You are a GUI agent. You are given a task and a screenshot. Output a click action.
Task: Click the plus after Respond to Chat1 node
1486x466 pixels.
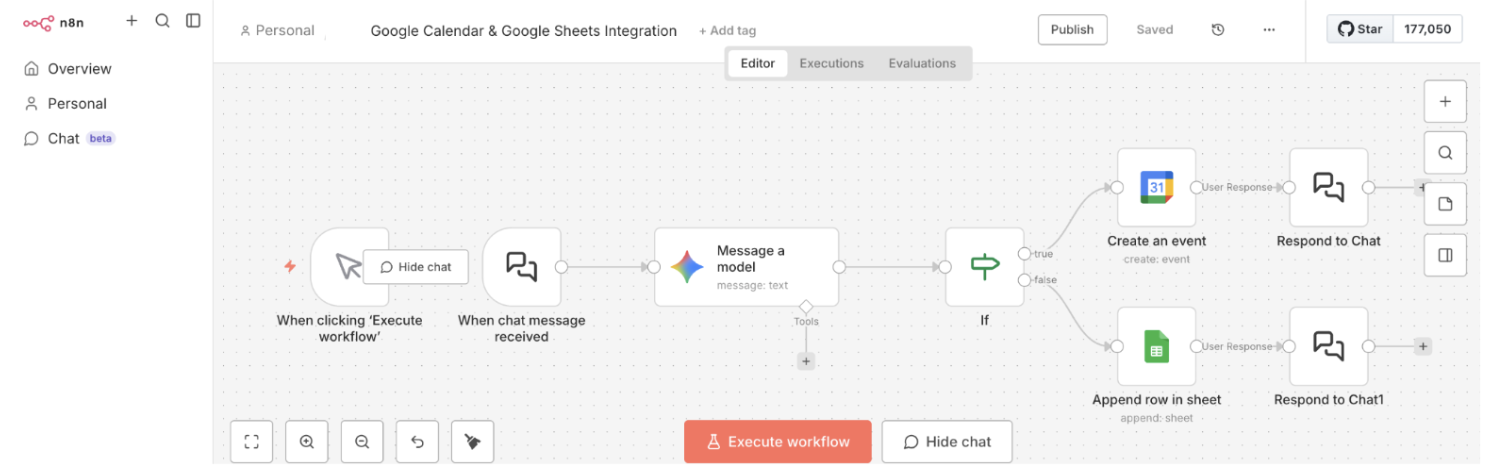tap(1423, 346)
